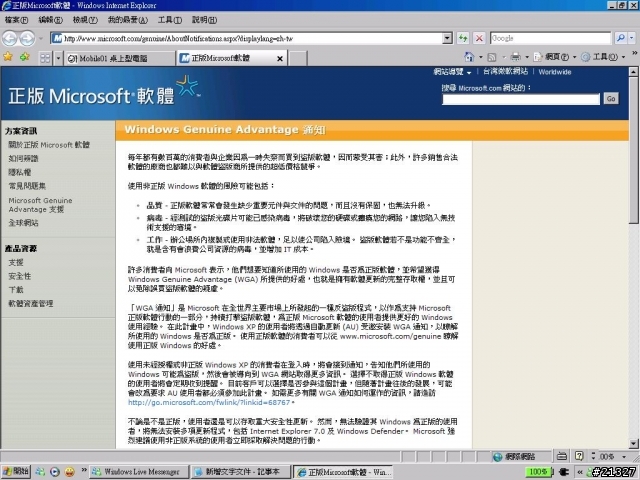640x480 pixels.
Task: Click the page scrollbar up arrow
Action: 633,72
